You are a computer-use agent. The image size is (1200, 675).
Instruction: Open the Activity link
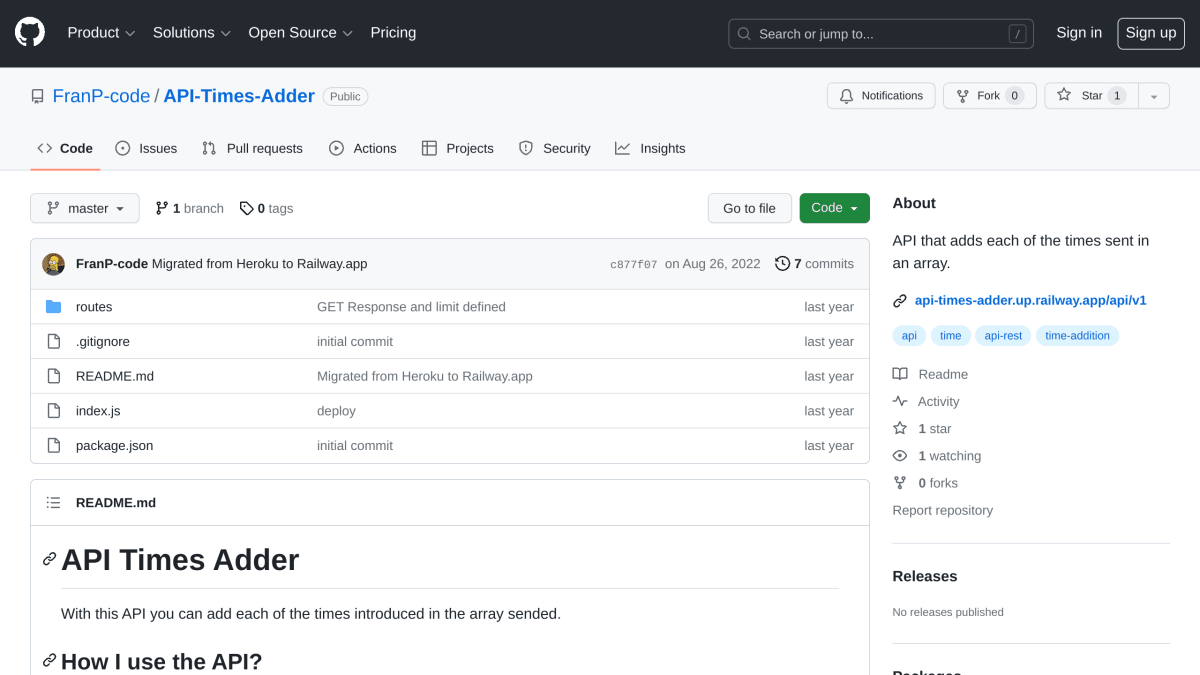(x=926, y=401)
